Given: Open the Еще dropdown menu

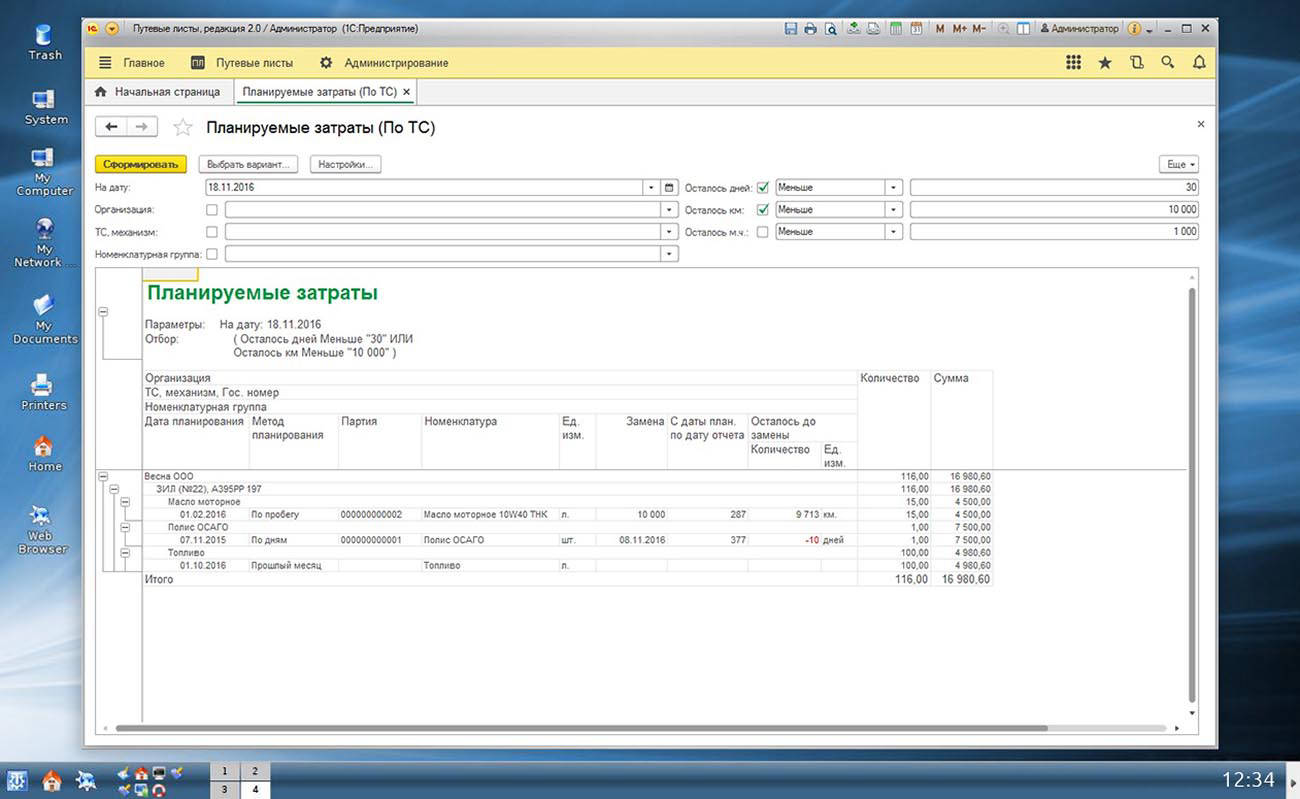Looking at the screenshot, I should click(x=1177, y=164).
